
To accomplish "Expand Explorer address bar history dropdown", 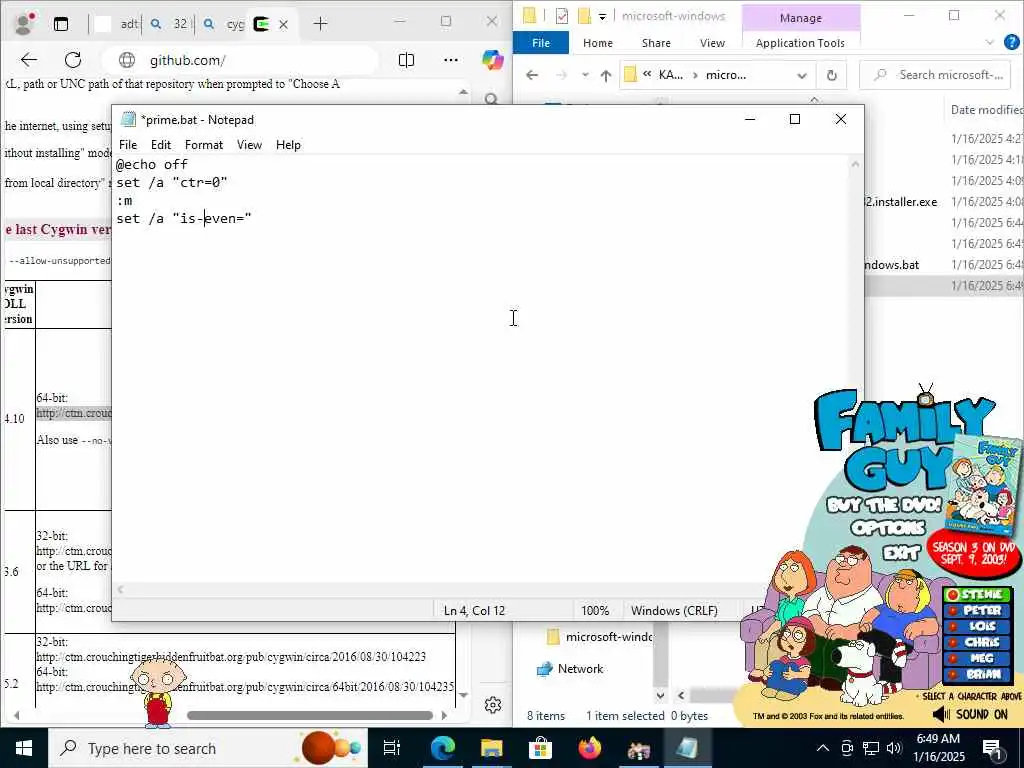I will pos(802,76).
